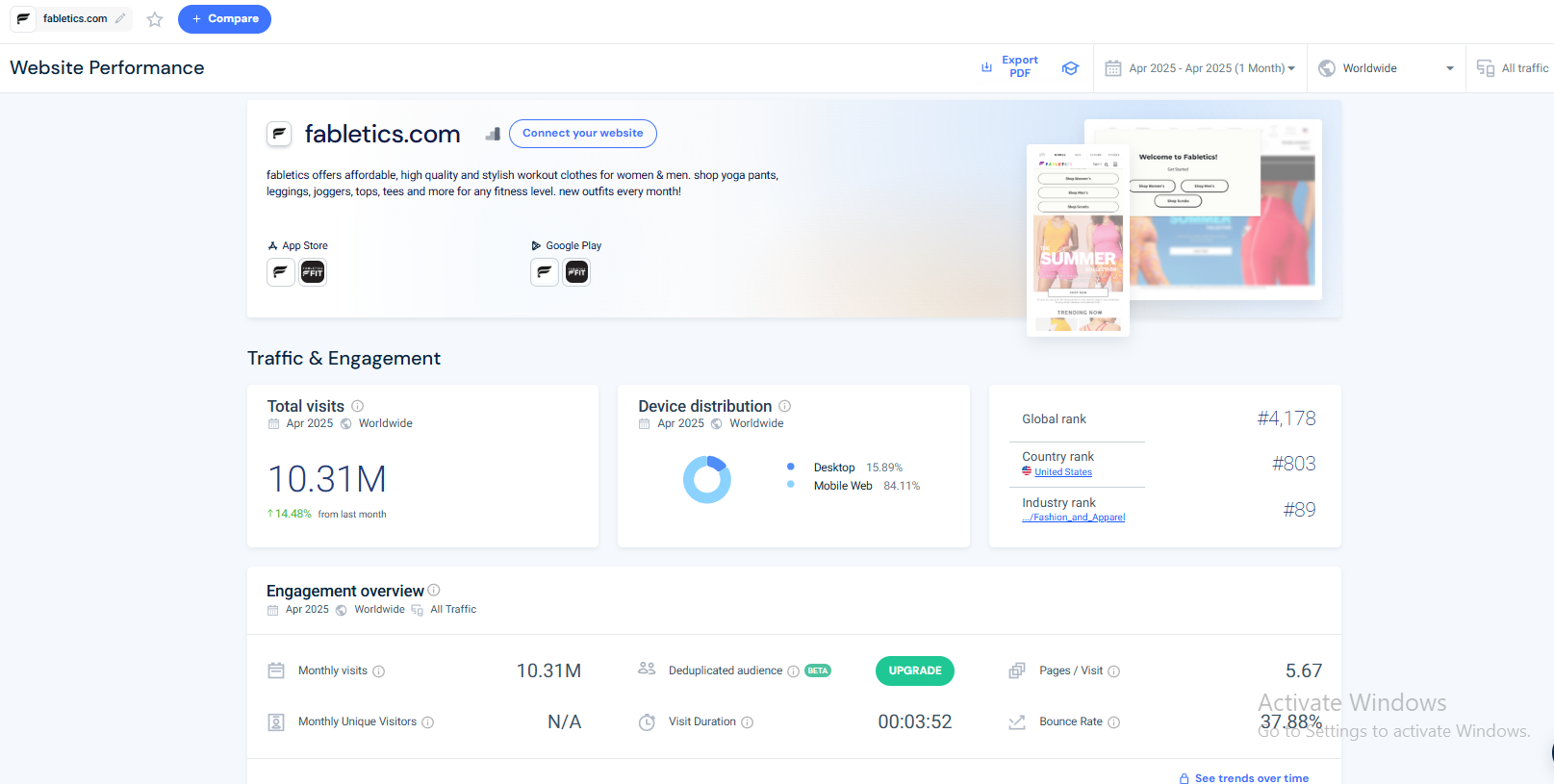Star fabletics.com as a favorite
Viewport: 1554px width, 784px height.
155,19
